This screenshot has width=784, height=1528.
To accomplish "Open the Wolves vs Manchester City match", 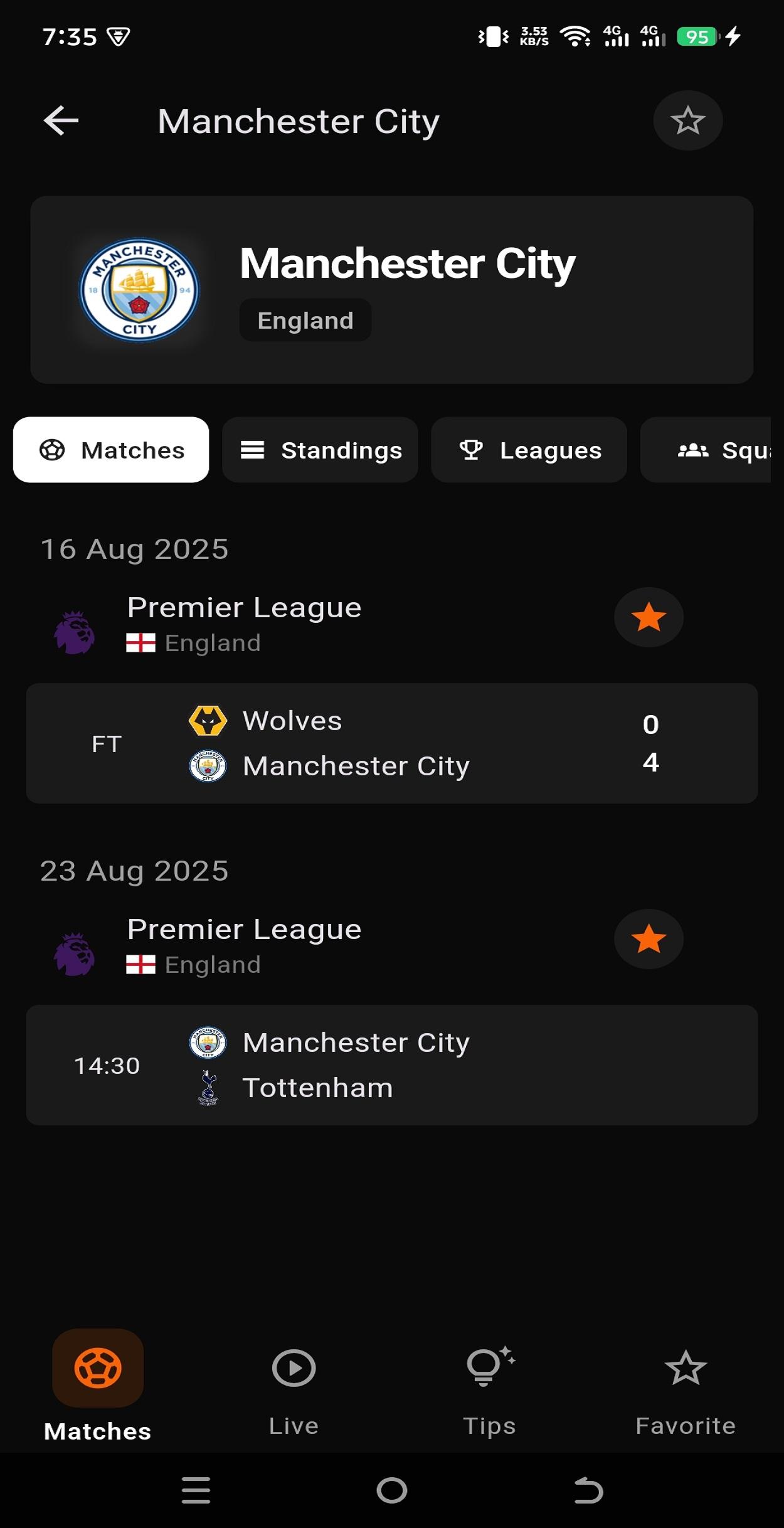I will (391, 743).
